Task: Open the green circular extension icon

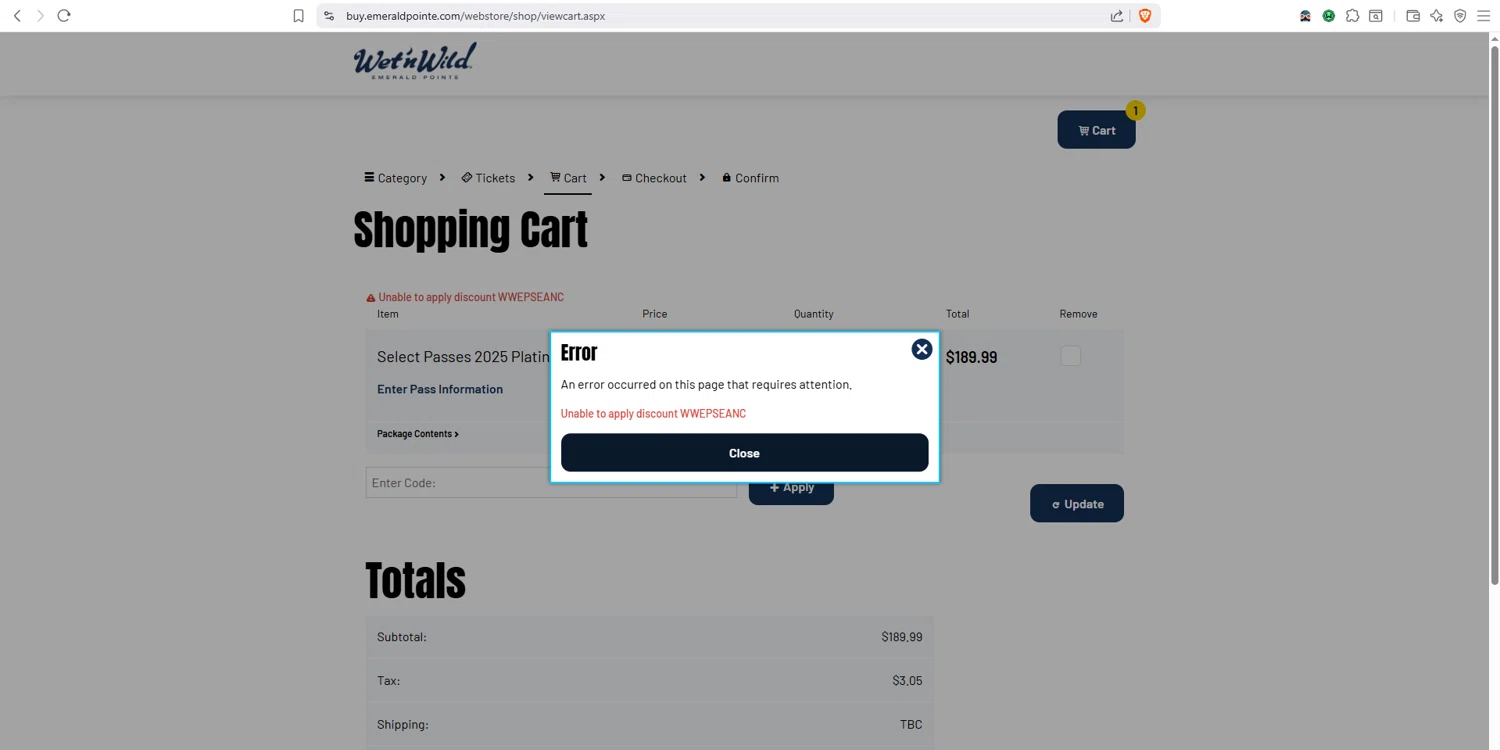Action: [x=1328, y=16]
